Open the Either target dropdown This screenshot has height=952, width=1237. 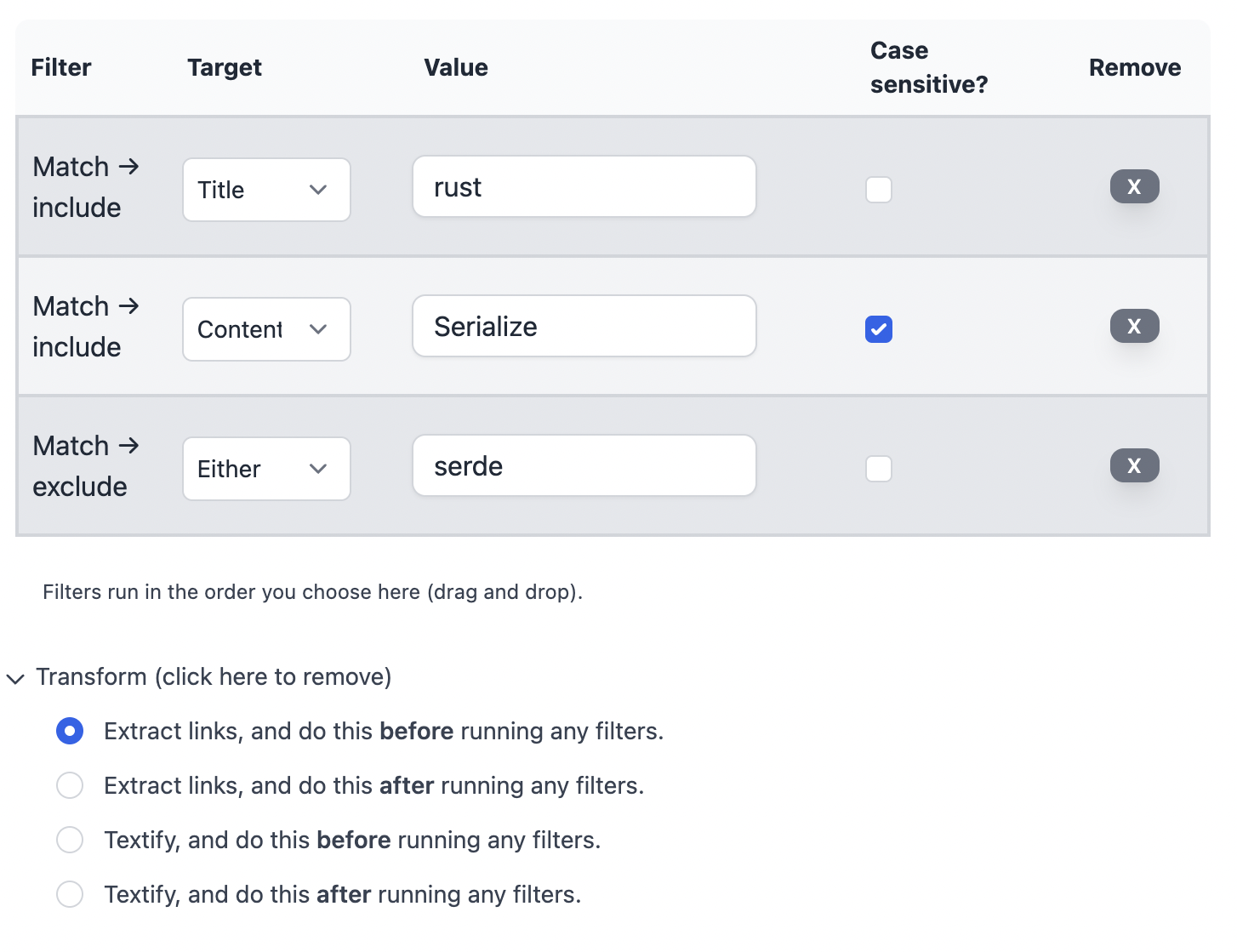pyautogui.click(x=266, y=469)
